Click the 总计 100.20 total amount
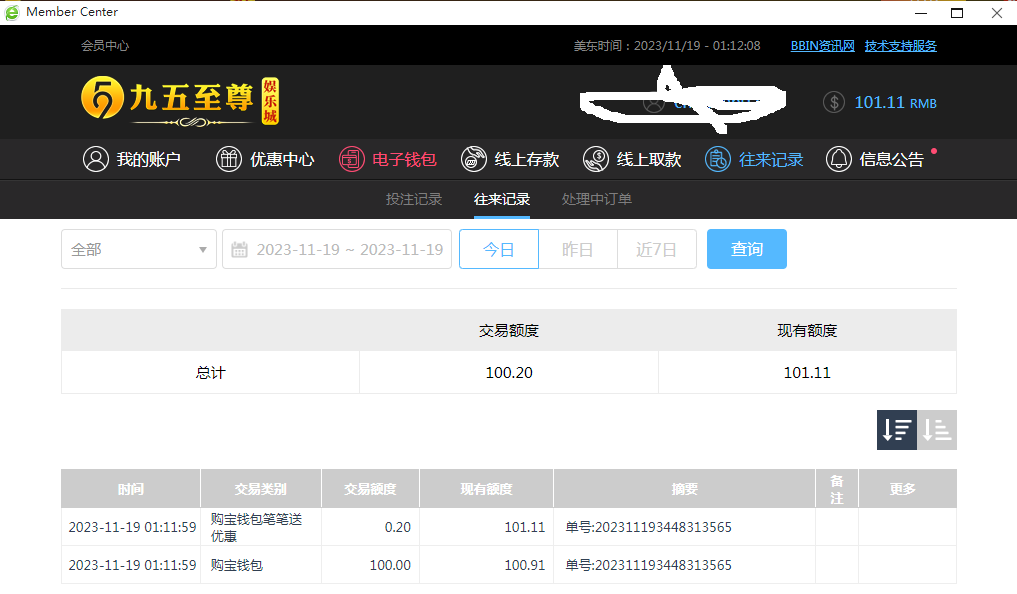 [509, 373]
